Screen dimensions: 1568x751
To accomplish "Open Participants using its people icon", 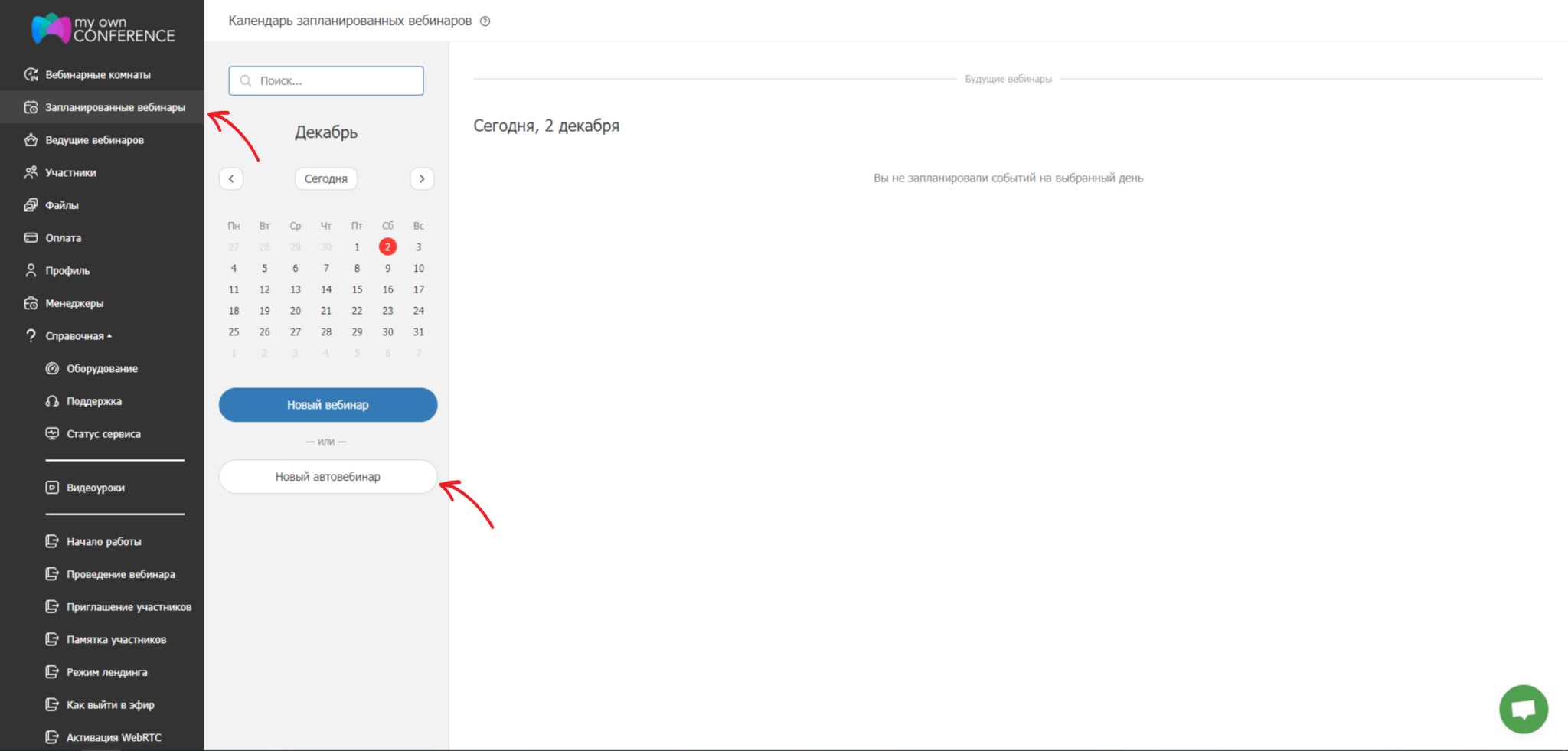I will click(x=31, y=172).
